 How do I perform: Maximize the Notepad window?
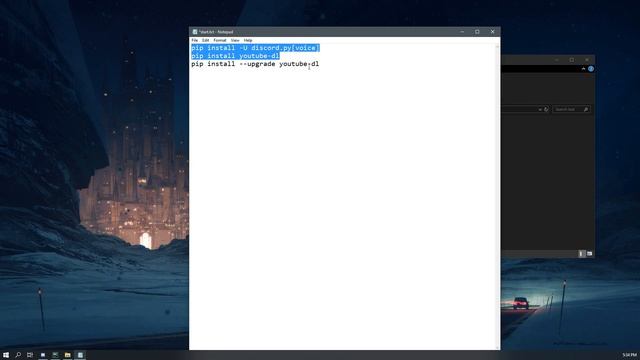[477, 32]
